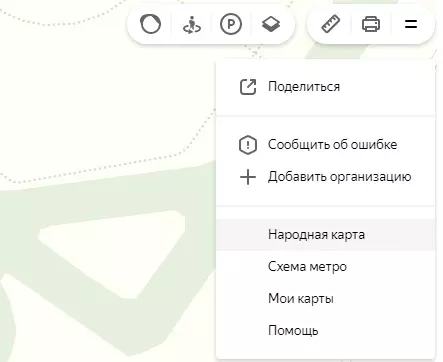Open map layers stack icon
443x362 pixels.
tap(271, 24)
